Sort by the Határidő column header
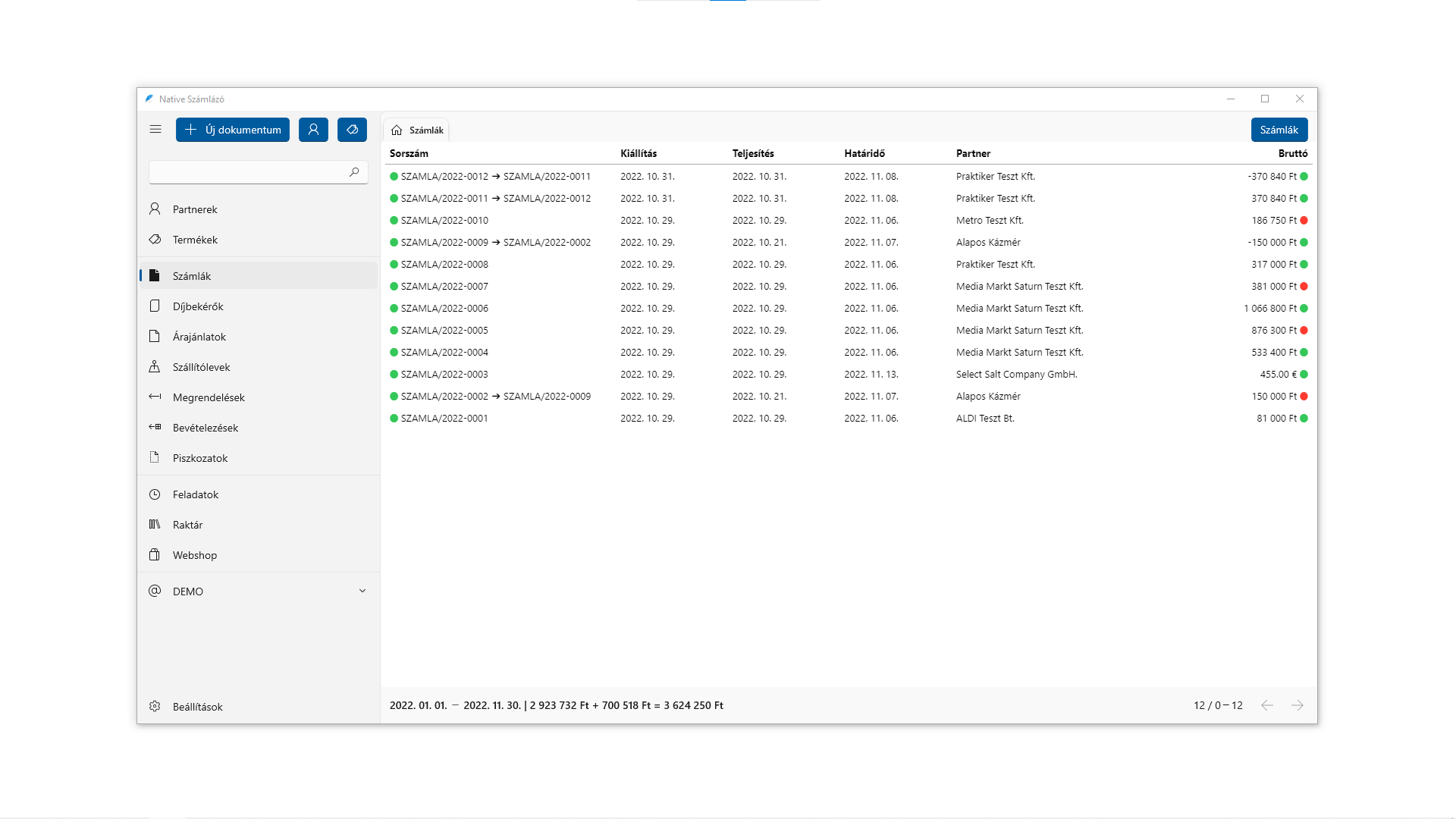 click(x=864, y=153)
